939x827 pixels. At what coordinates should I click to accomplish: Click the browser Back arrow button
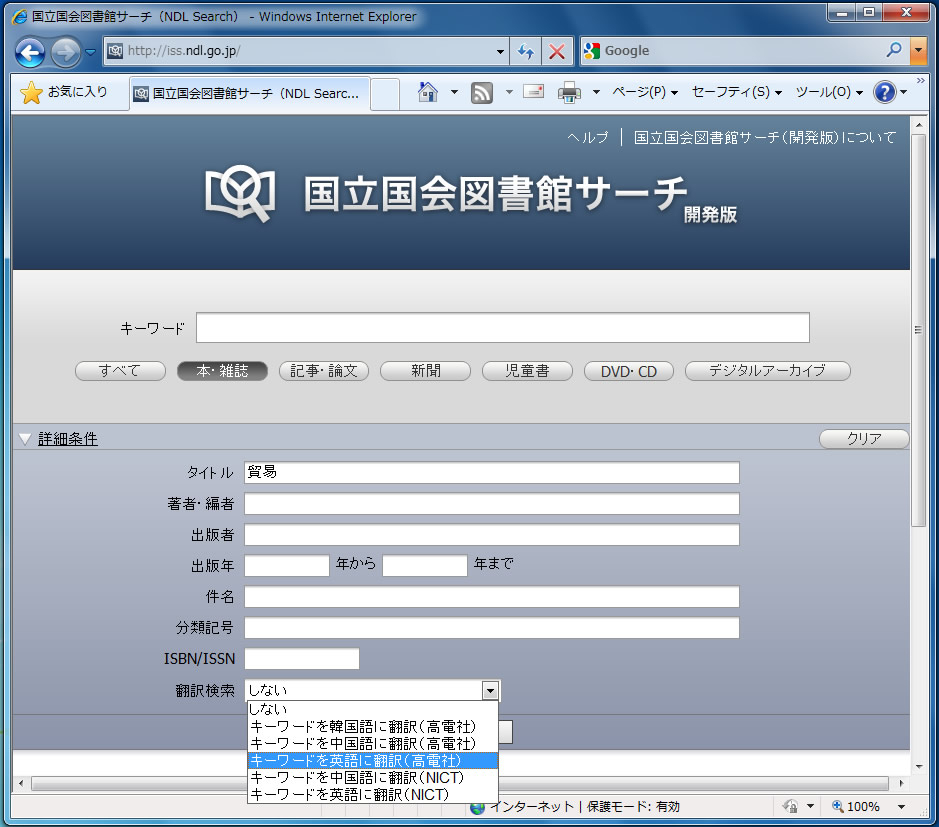30,52
